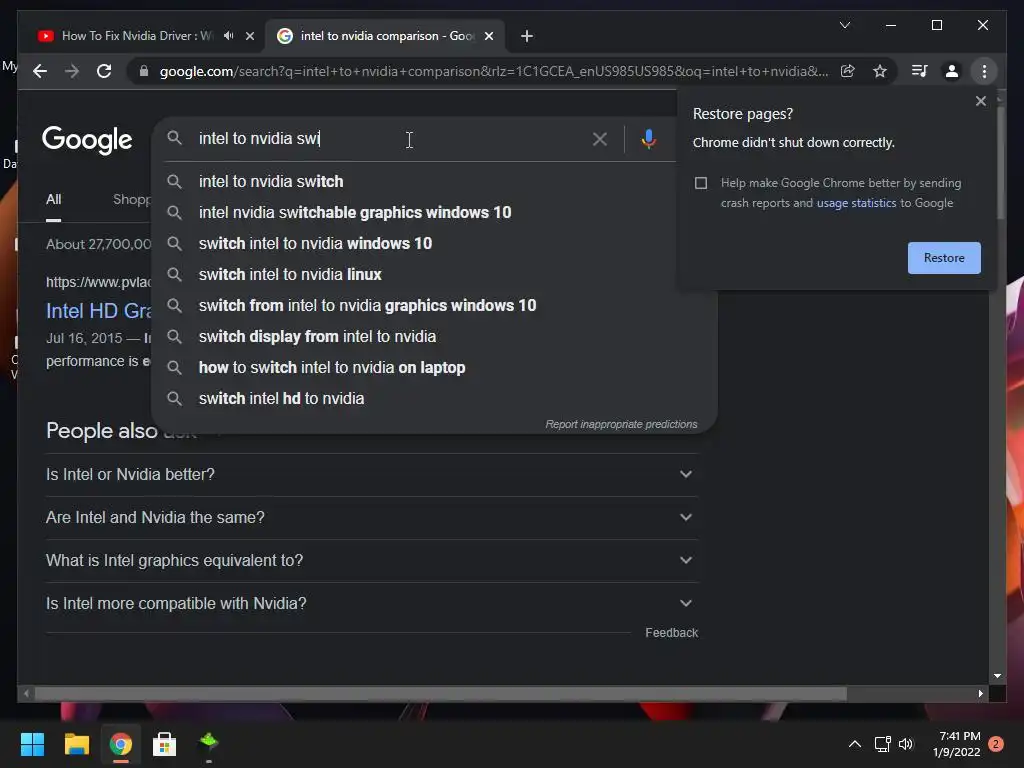This screenshot has width=1024, height=768.
Task: Open a new tab with plus button
Action: click(x=527, y=36)
